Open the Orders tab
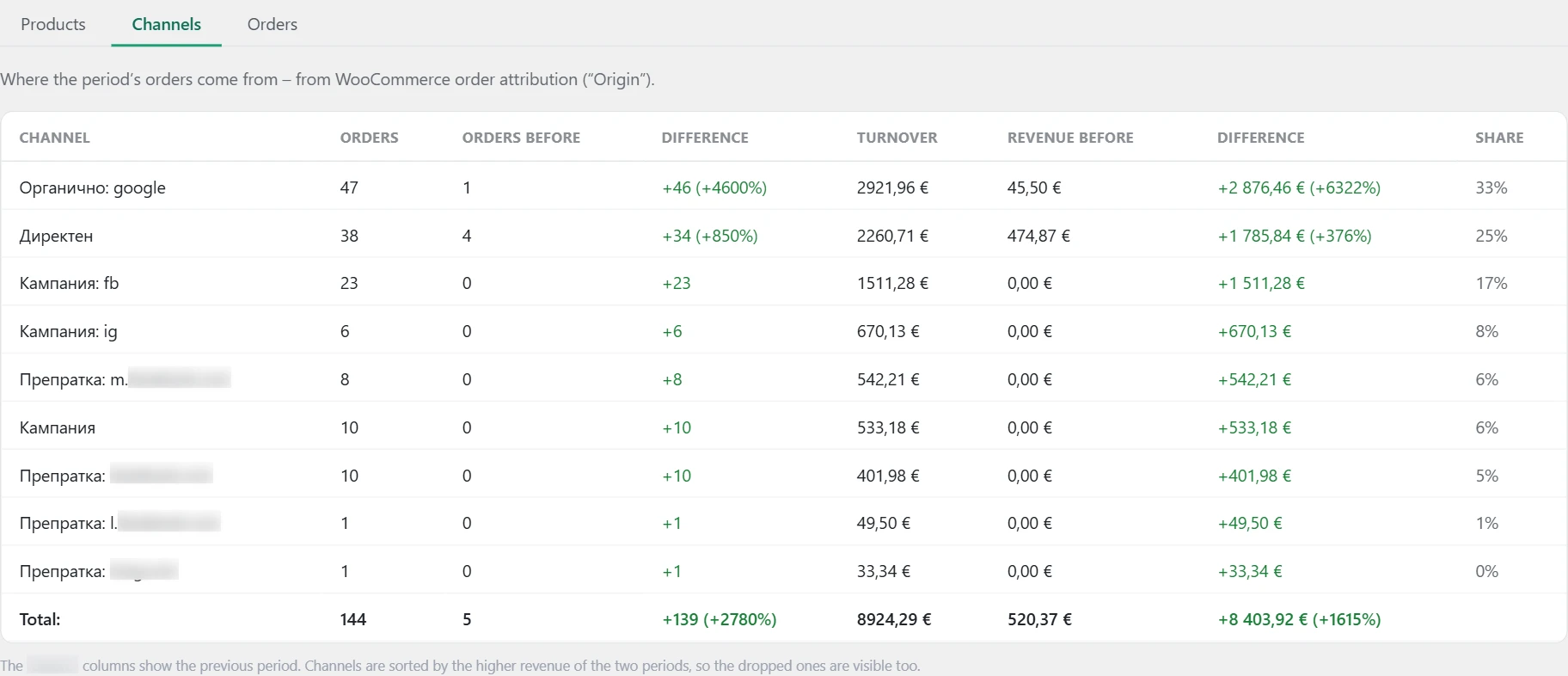 [273, 24]
